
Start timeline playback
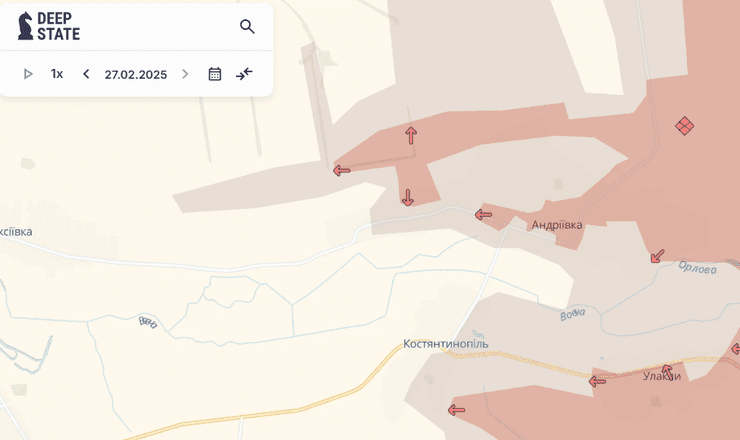pyautogui.click(x=28, y=74)
